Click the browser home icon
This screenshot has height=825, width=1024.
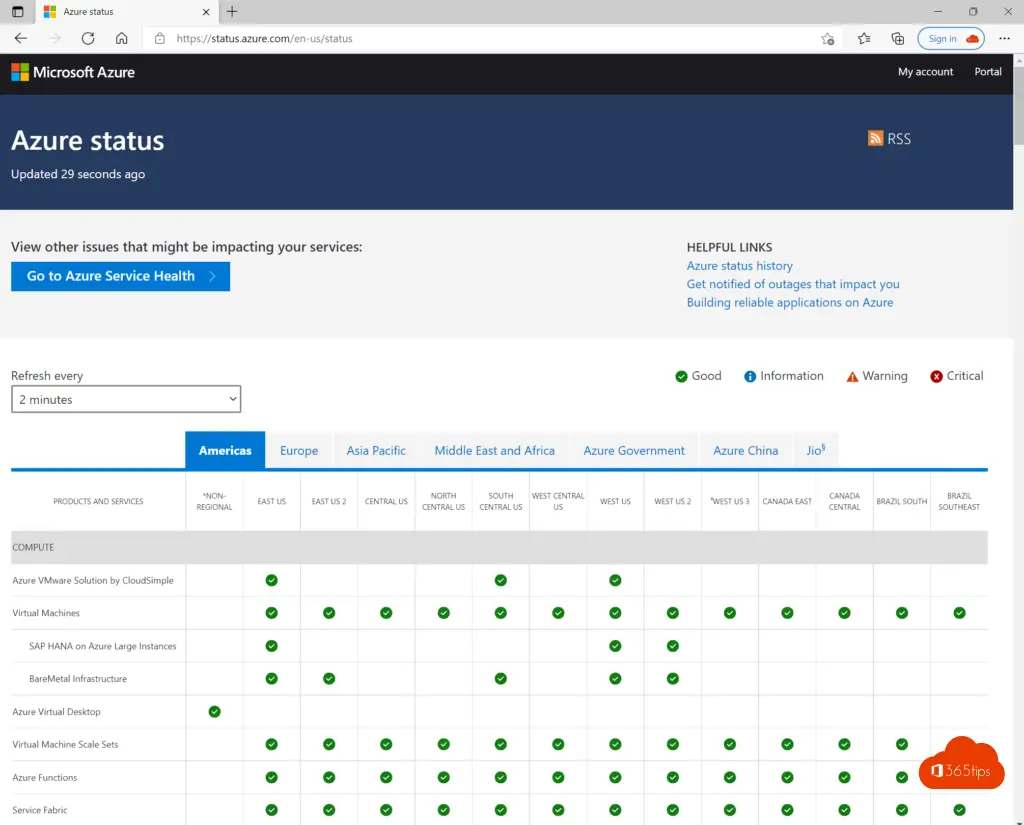tap(121, 39)
